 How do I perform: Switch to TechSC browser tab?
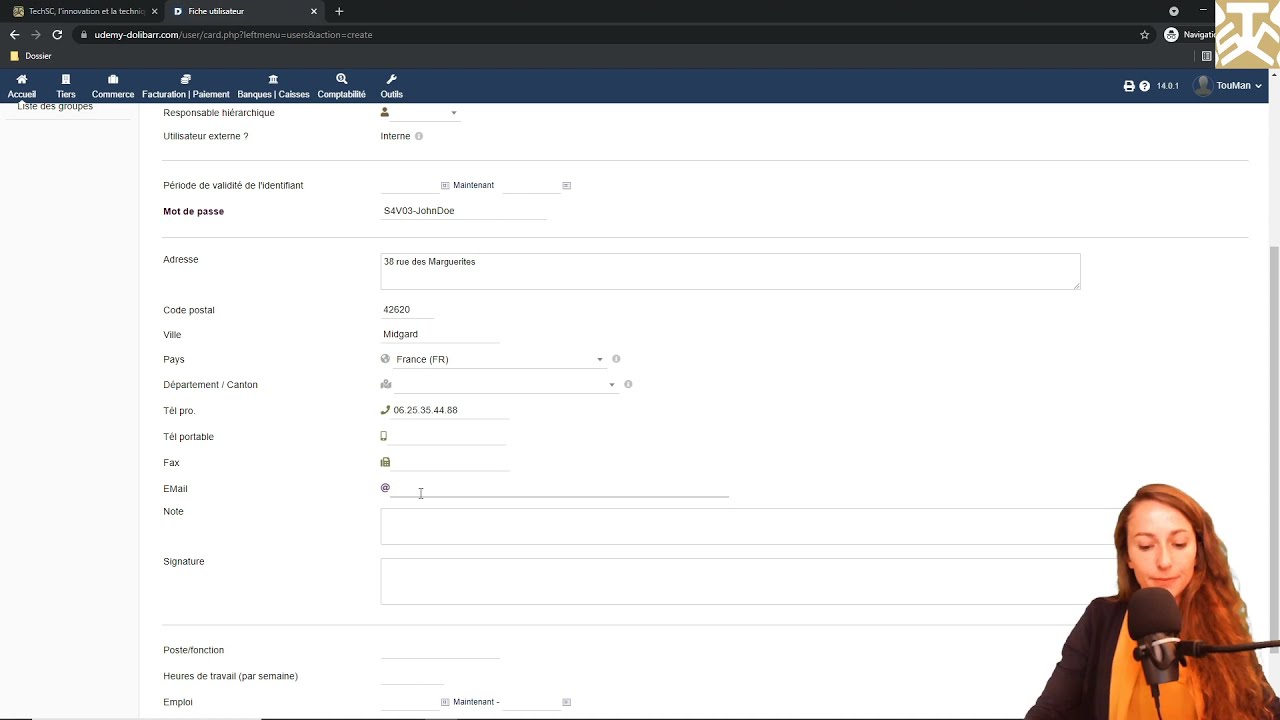pos(85,11)
